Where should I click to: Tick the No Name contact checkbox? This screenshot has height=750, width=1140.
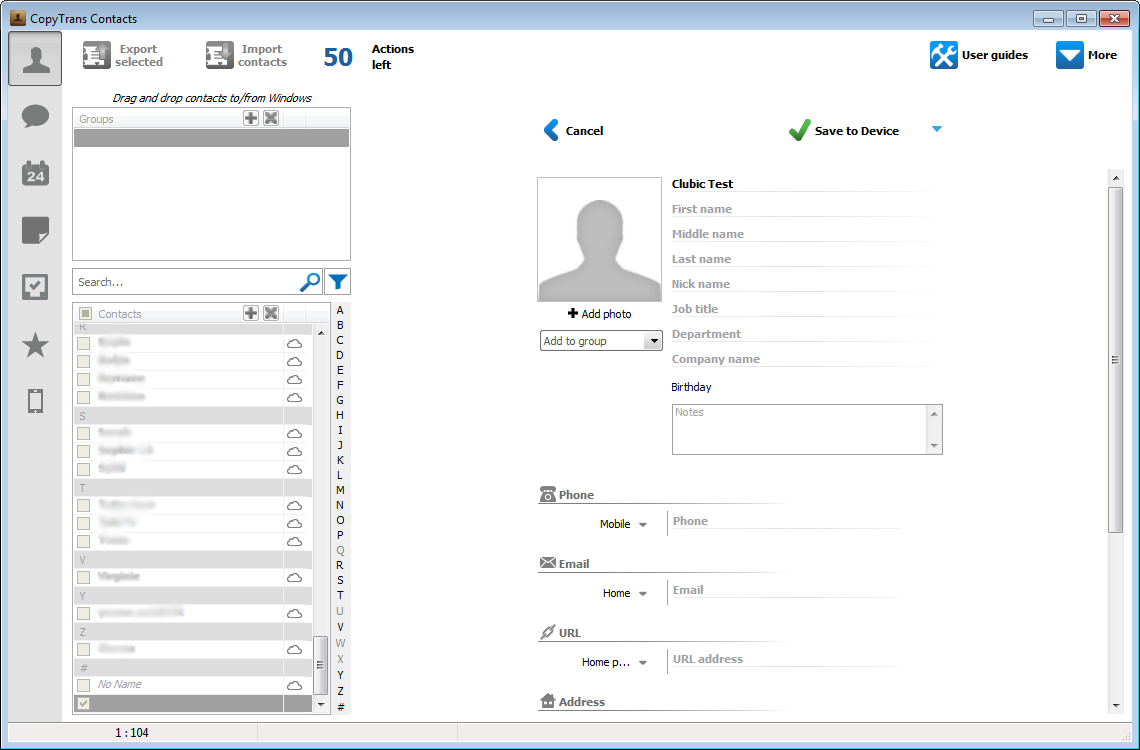84,684
